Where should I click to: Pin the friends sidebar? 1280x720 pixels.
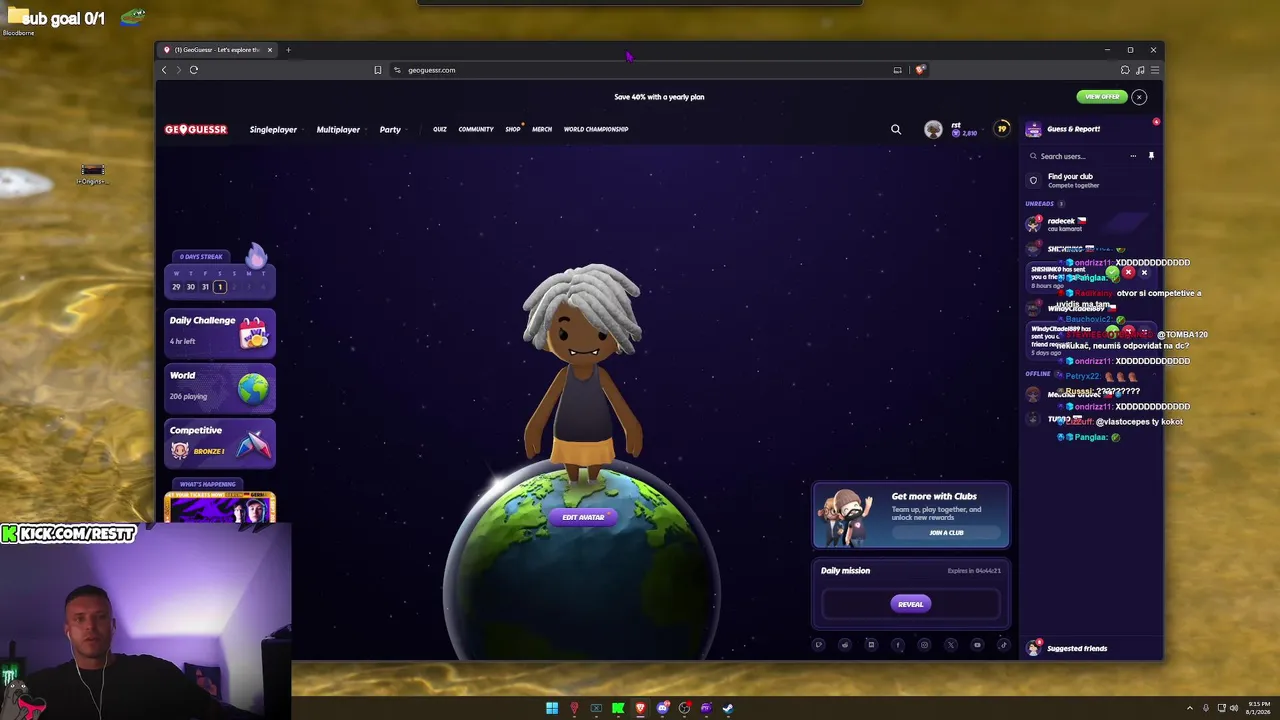(1151, 156)
